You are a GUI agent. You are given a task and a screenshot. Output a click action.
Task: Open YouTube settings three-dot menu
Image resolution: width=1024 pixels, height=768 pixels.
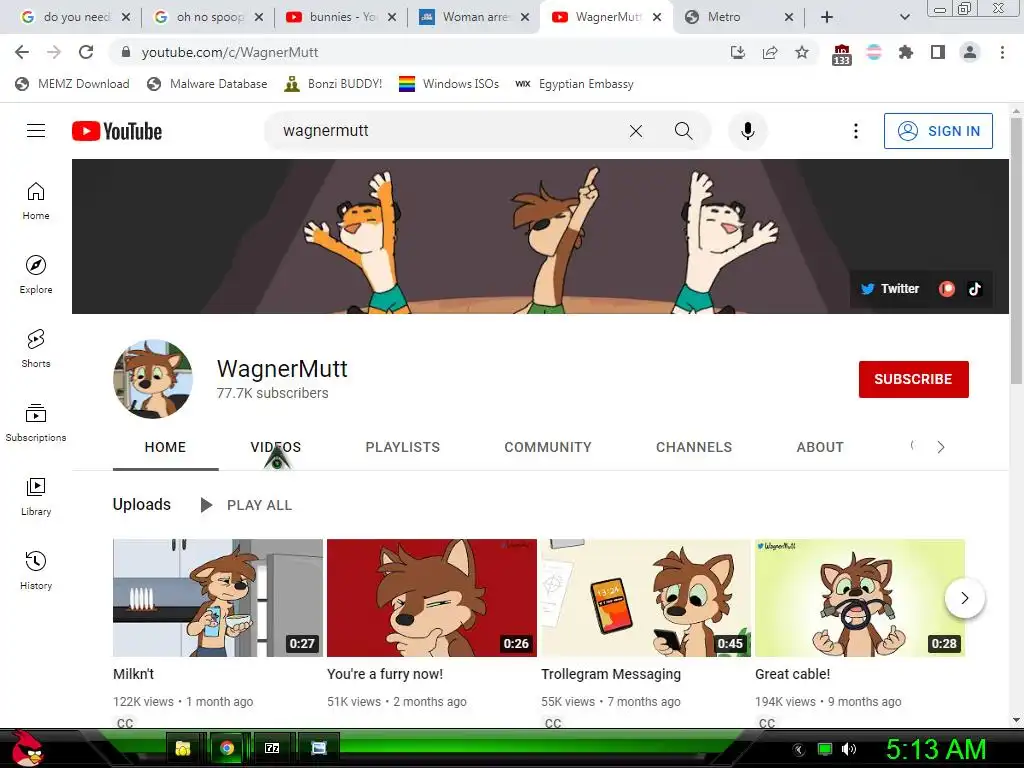click(856, 131)
